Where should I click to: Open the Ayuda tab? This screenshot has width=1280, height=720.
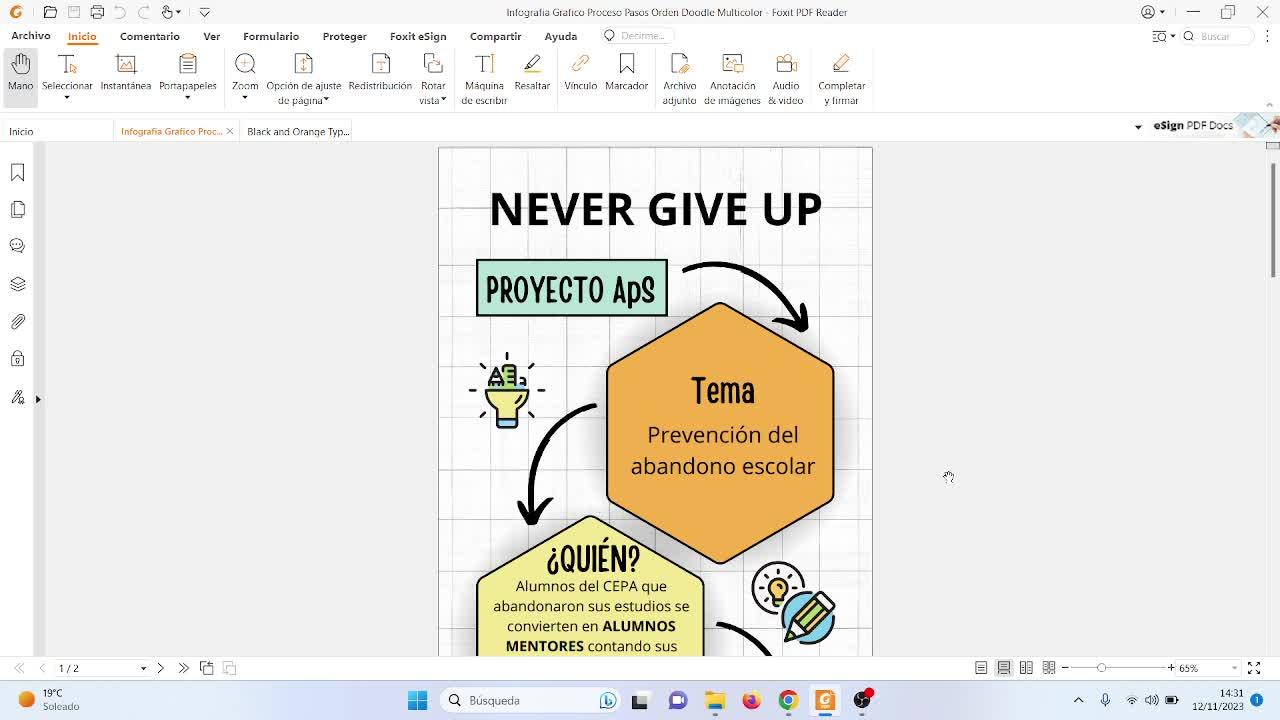(x=560, y=36)
